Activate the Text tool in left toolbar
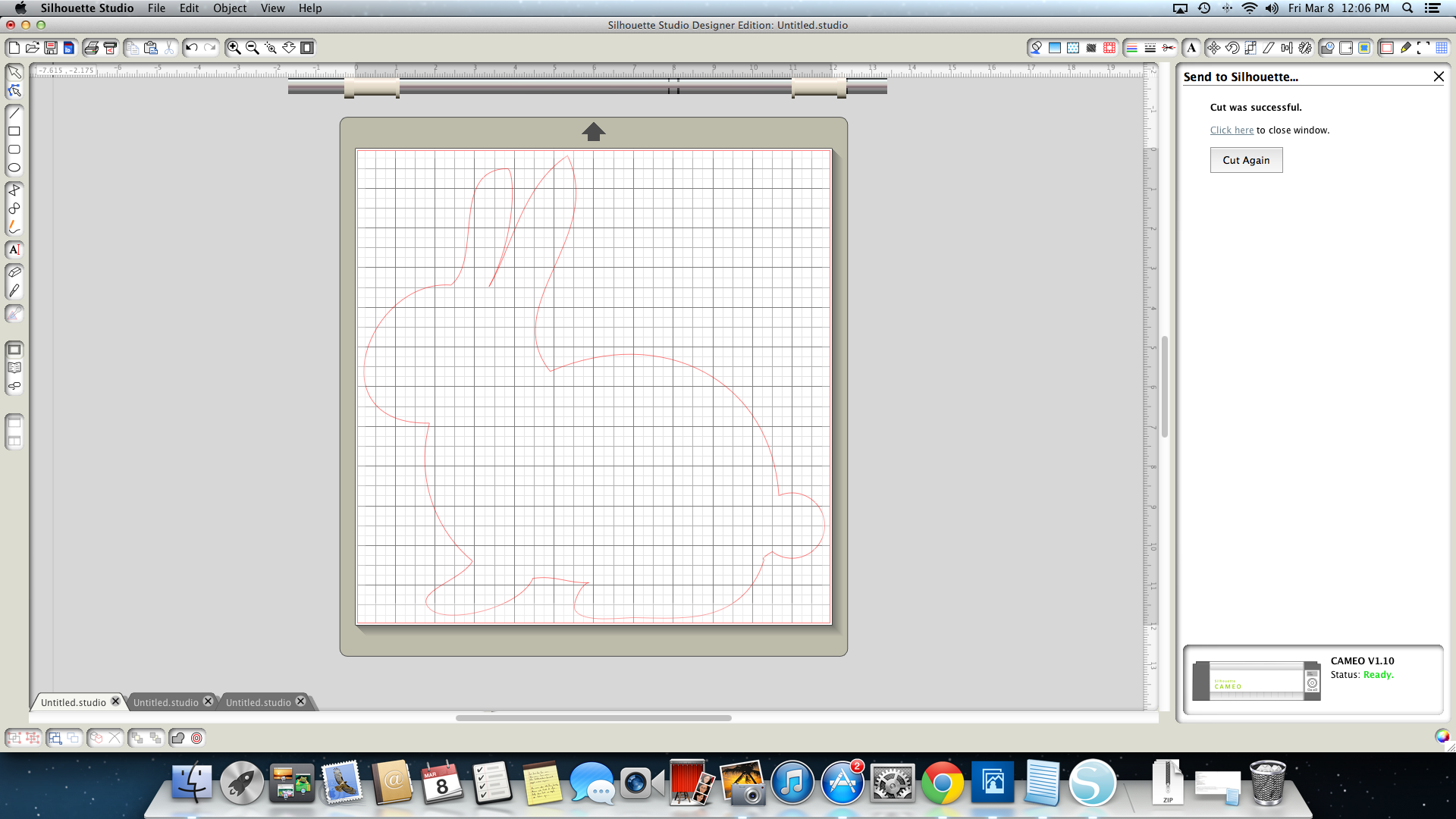Screen dimensions: 1456x819 click(14, 249)
